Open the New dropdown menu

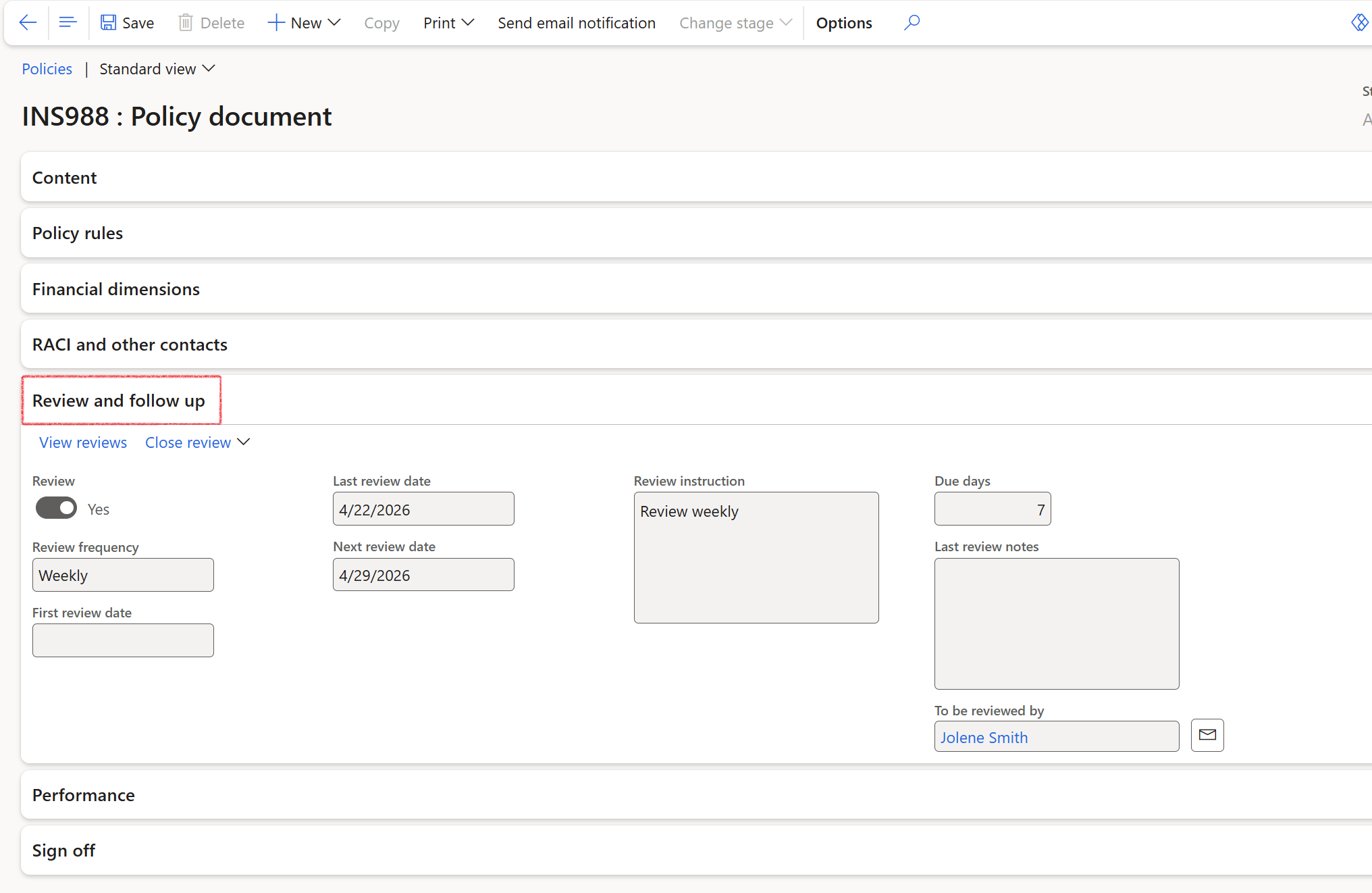point(304,23)
